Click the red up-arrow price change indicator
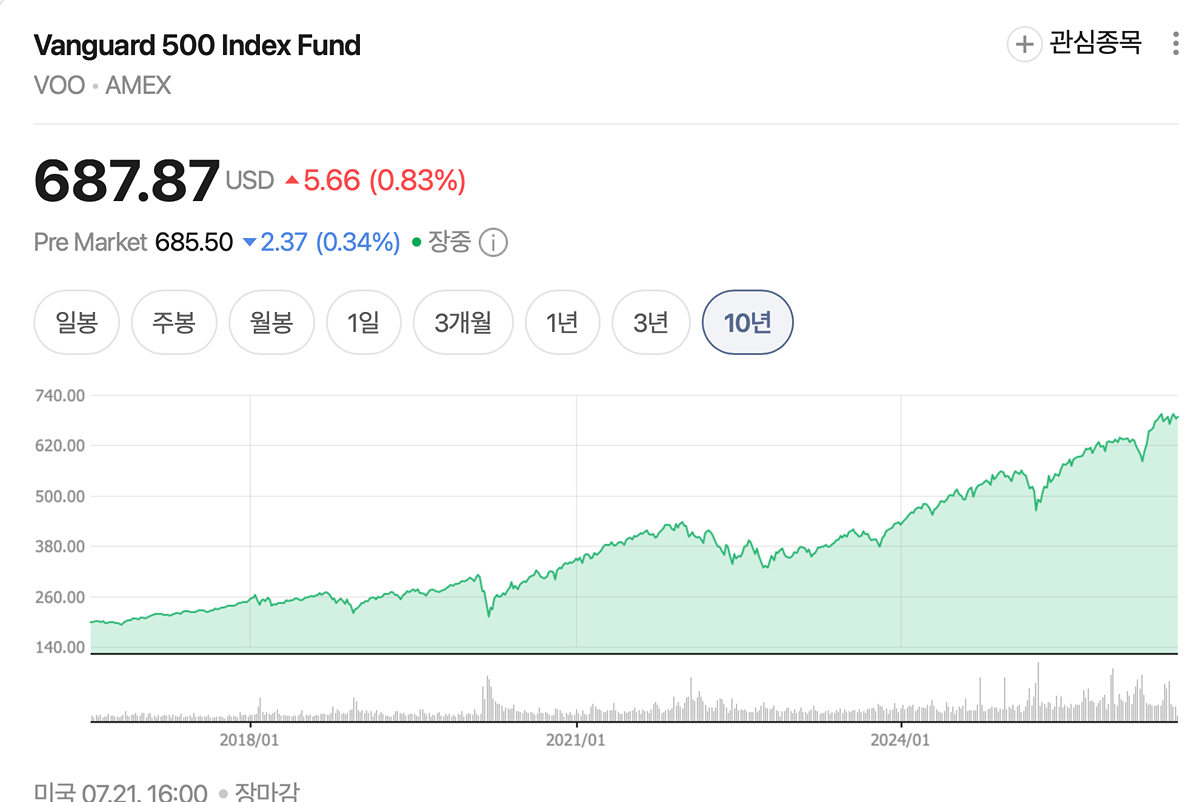This screenshot has width=1200, height=802. (292, 181)
